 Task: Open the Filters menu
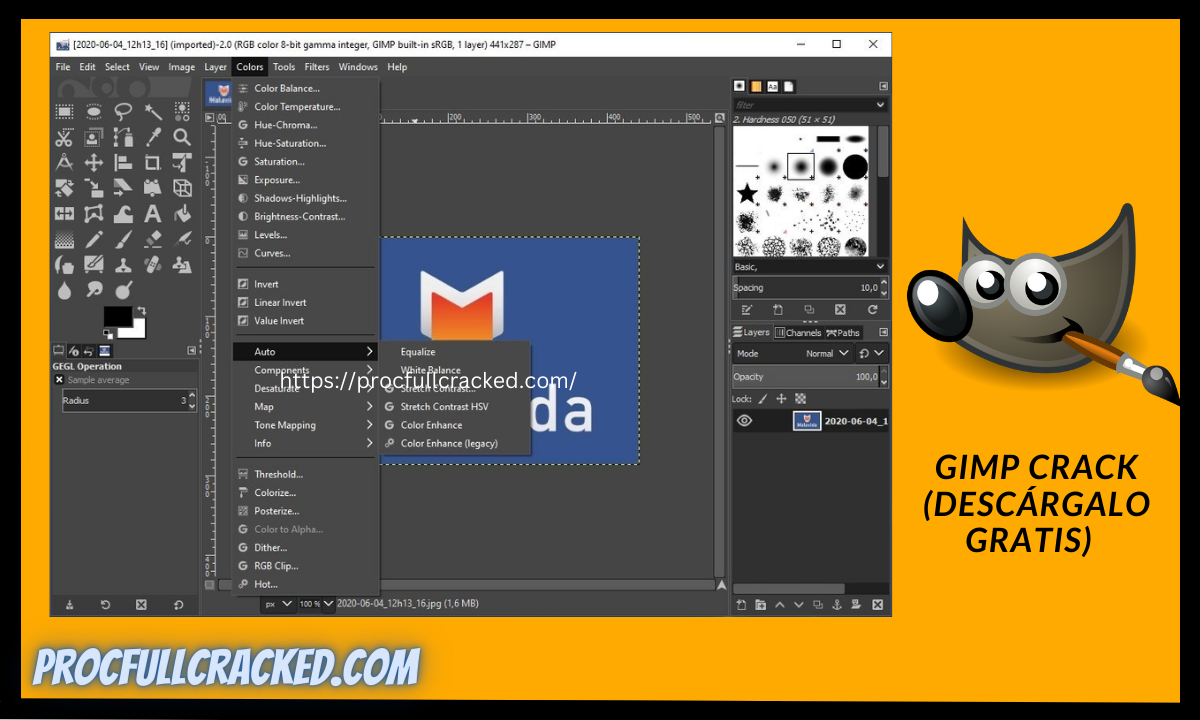pos(317,67)
